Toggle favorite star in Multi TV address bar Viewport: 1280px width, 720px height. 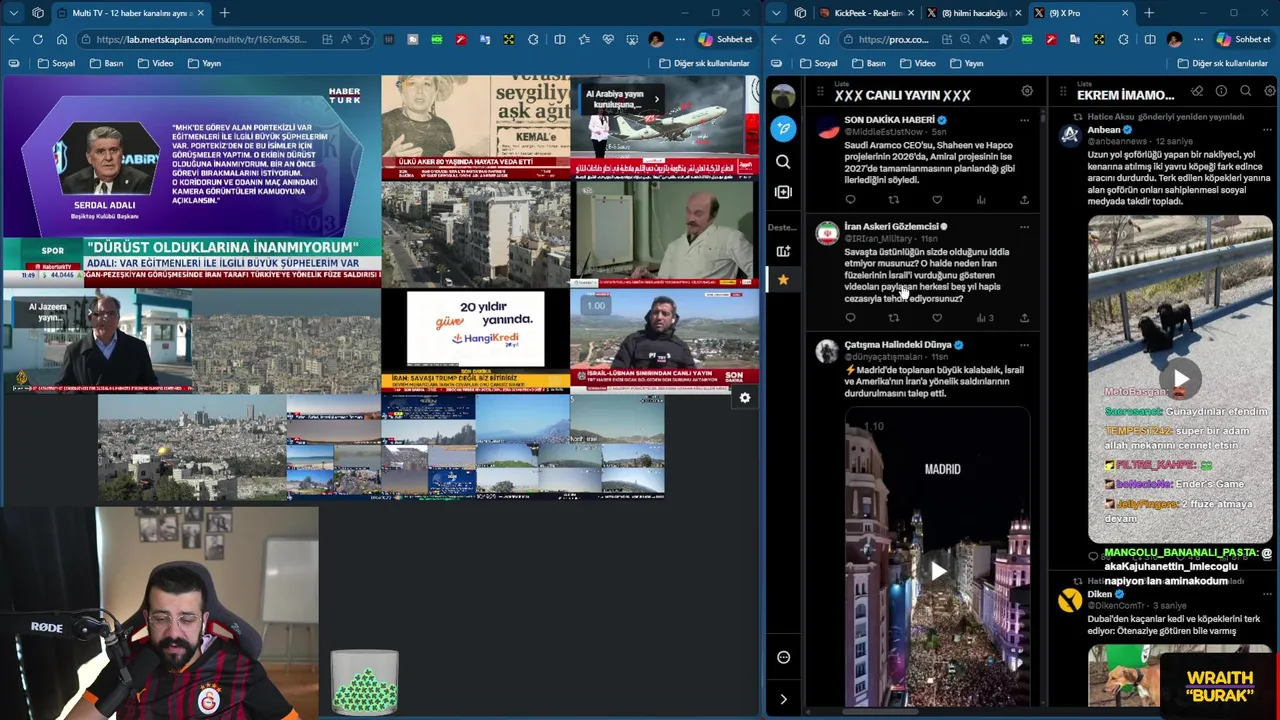coord(365,39)
